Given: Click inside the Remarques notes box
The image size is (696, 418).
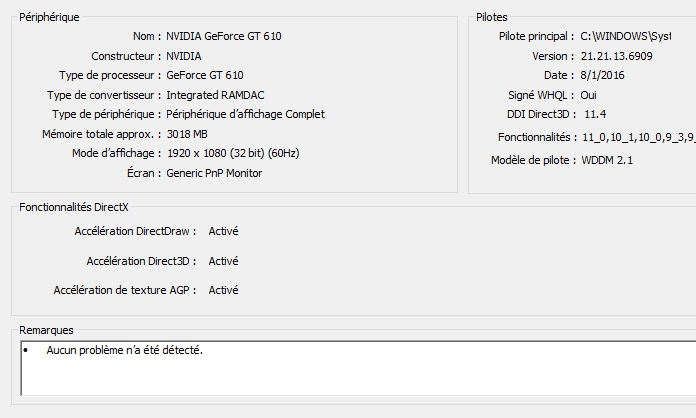Looking at the screenshot, I should tap(358, 368).
